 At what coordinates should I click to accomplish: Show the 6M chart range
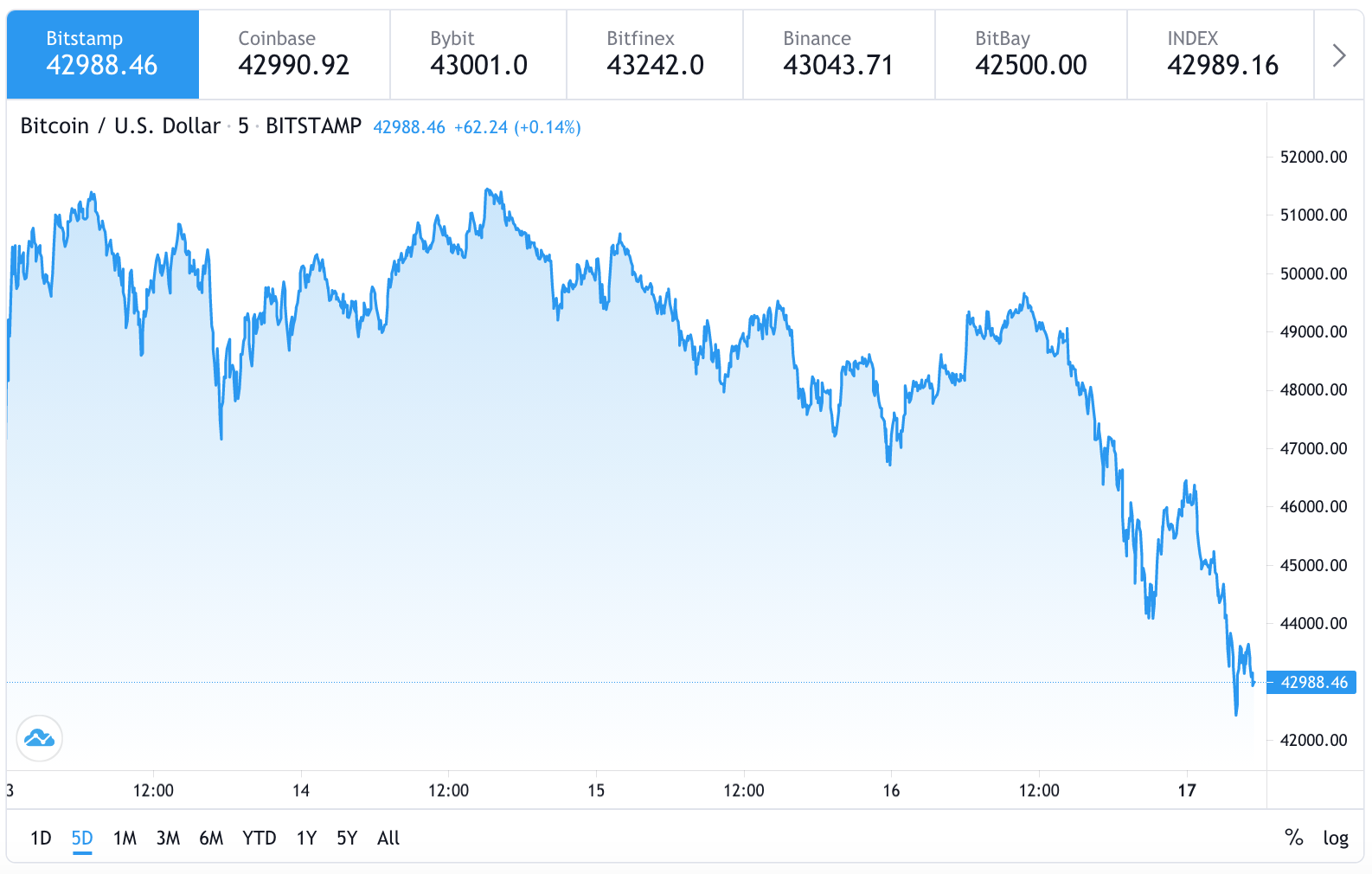point(211,838)
